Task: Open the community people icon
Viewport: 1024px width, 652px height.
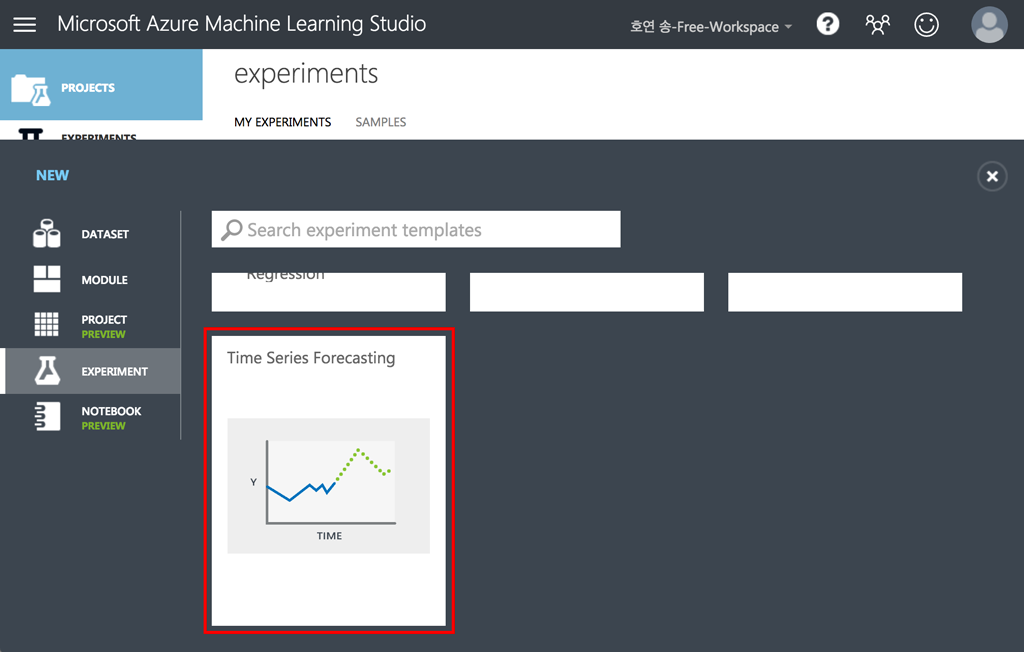Action: [x=878, y=24]
